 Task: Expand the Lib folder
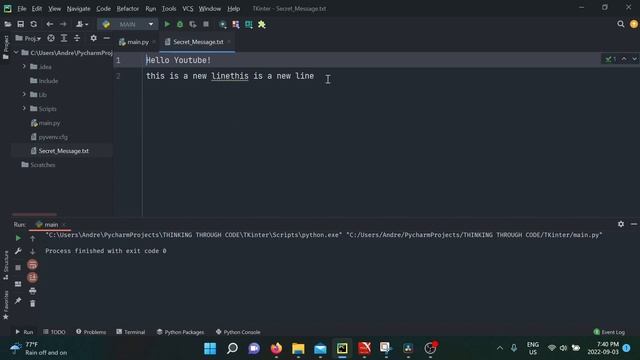coord(24,94)
